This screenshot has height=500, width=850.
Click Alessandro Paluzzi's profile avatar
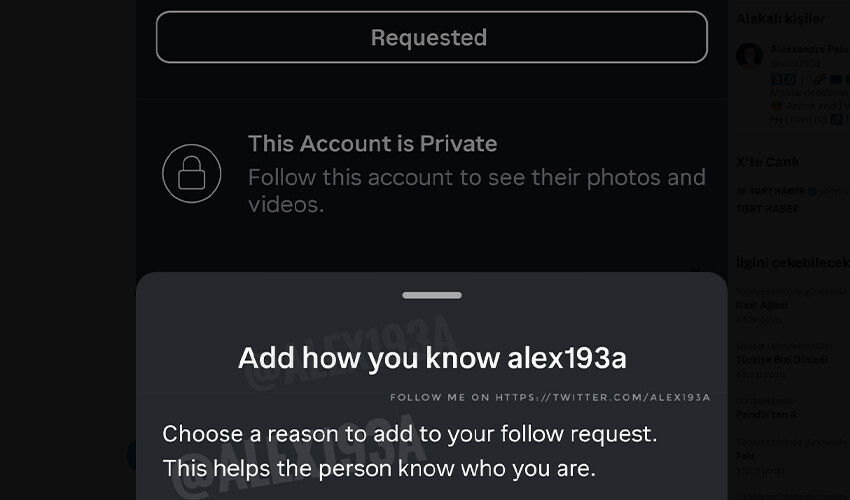(x=749, y=56)
